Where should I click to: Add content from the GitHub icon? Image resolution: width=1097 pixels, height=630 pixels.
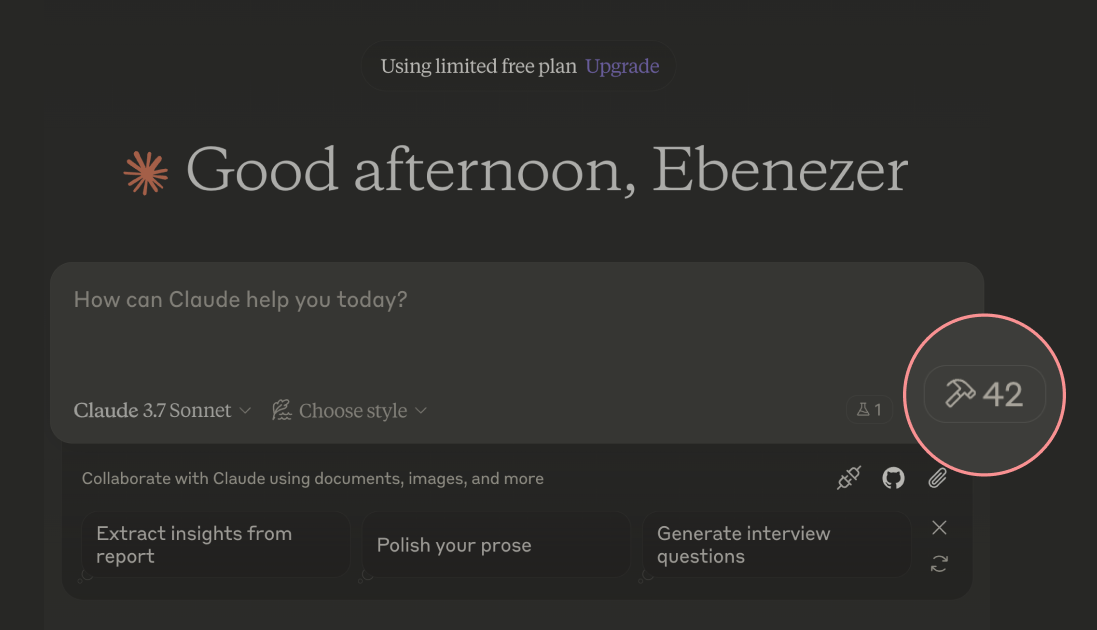point(893,478)
